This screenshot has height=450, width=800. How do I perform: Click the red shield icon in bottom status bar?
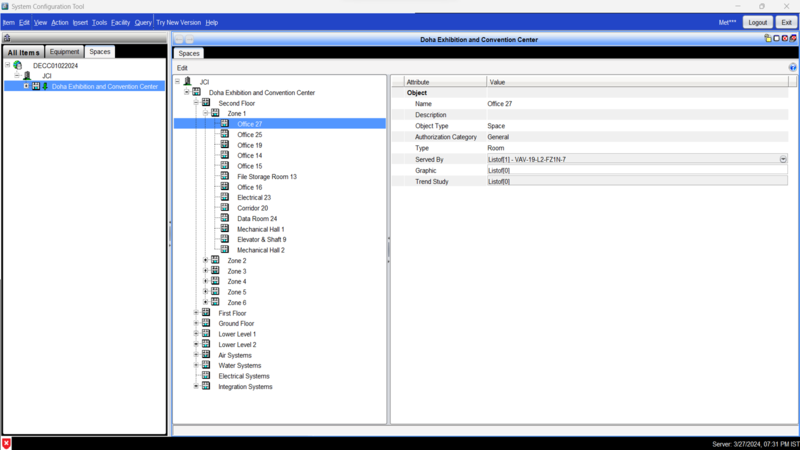(x=7, y=443)
